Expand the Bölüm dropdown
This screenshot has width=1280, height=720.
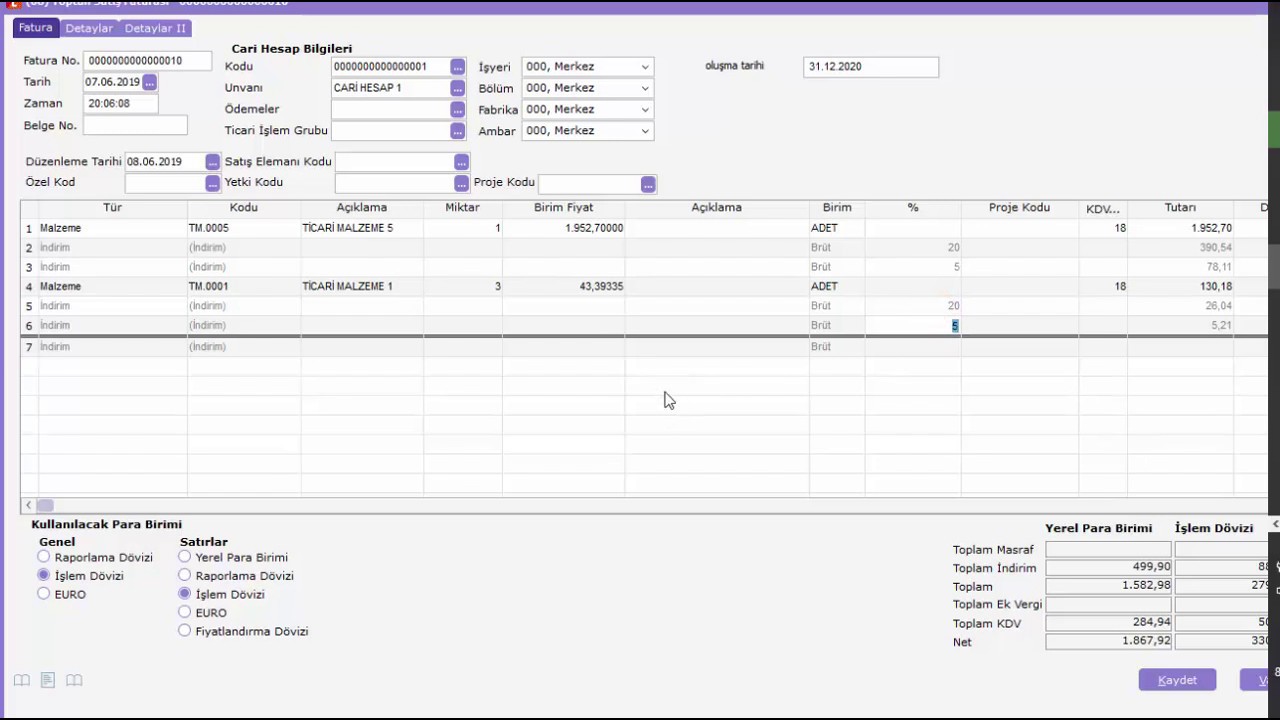(x=645, y=88)
